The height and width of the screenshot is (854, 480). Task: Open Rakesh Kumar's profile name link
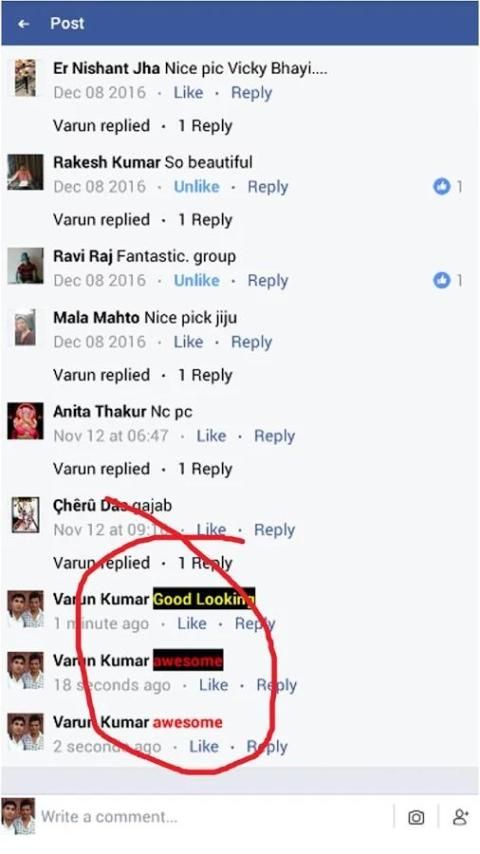point(107,162)
